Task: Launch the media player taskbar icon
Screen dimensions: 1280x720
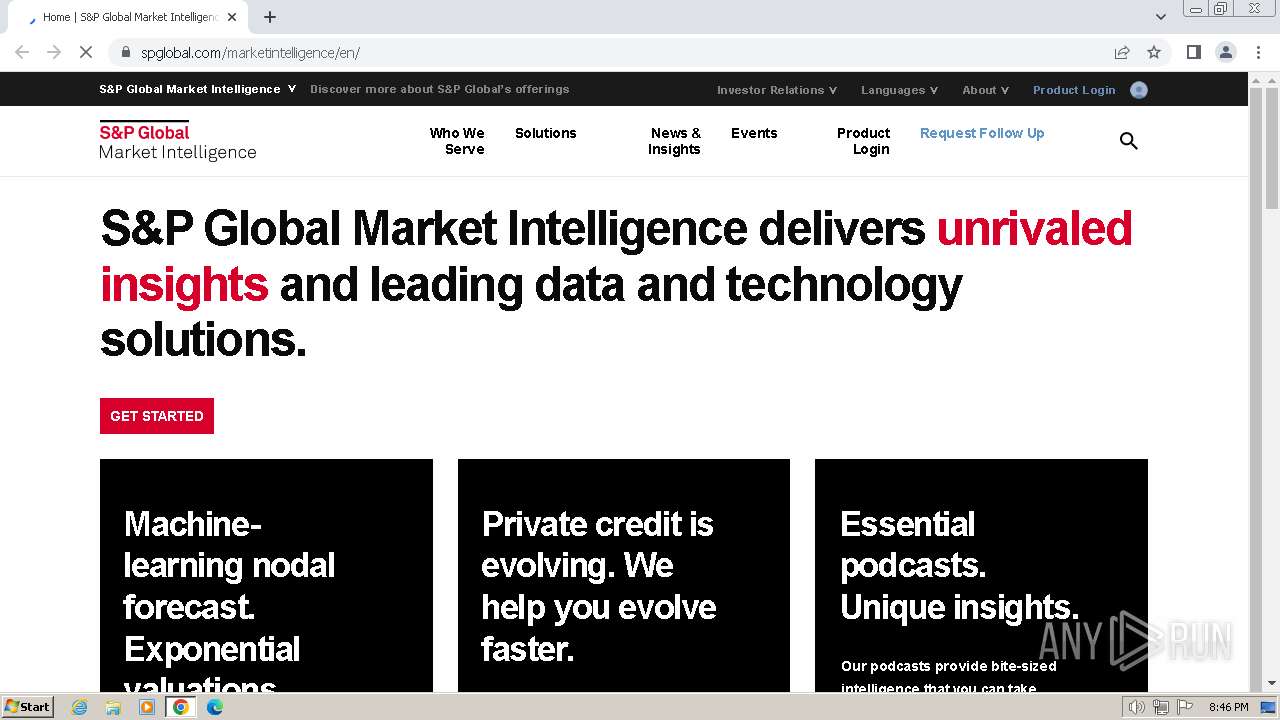Action: 147,707
